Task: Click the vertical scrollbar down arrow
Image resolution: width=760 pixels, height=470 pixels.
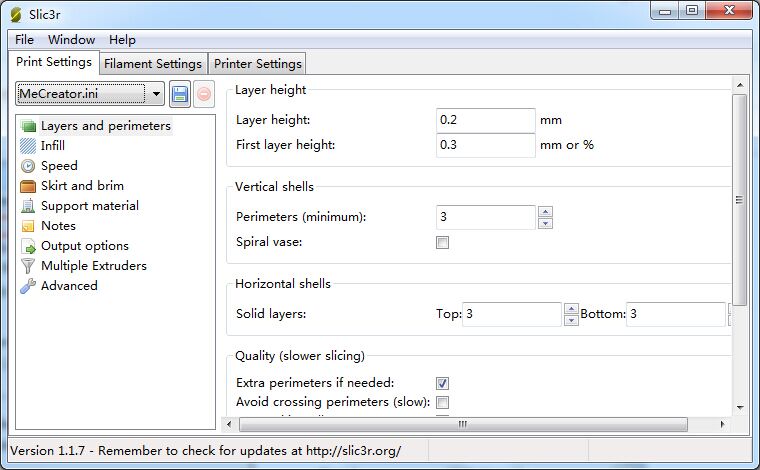Action: 740,407
